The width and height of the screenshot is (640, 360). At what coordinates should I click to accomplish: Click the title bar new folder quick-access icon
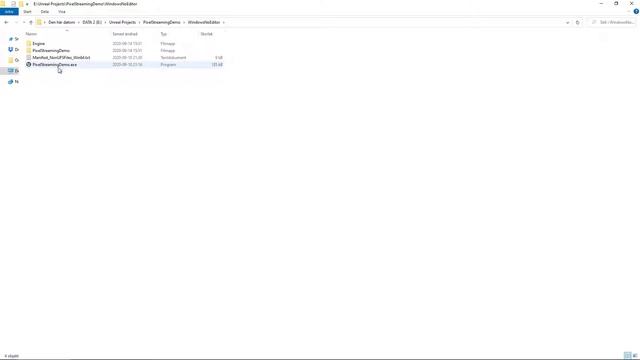click(x=21, y=4)
